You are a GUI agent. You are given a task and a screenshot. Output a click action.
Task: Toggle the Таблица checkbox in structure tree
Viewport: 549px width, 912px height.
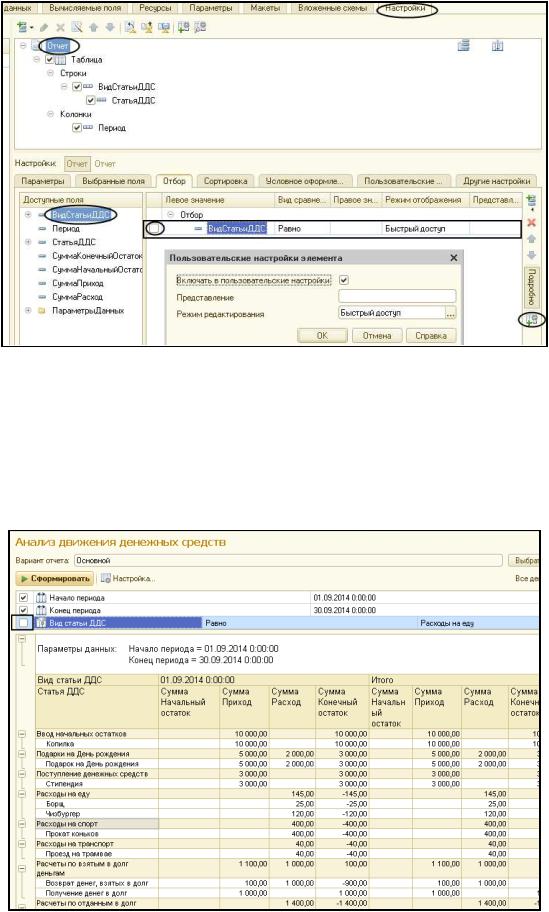point(49,59)
